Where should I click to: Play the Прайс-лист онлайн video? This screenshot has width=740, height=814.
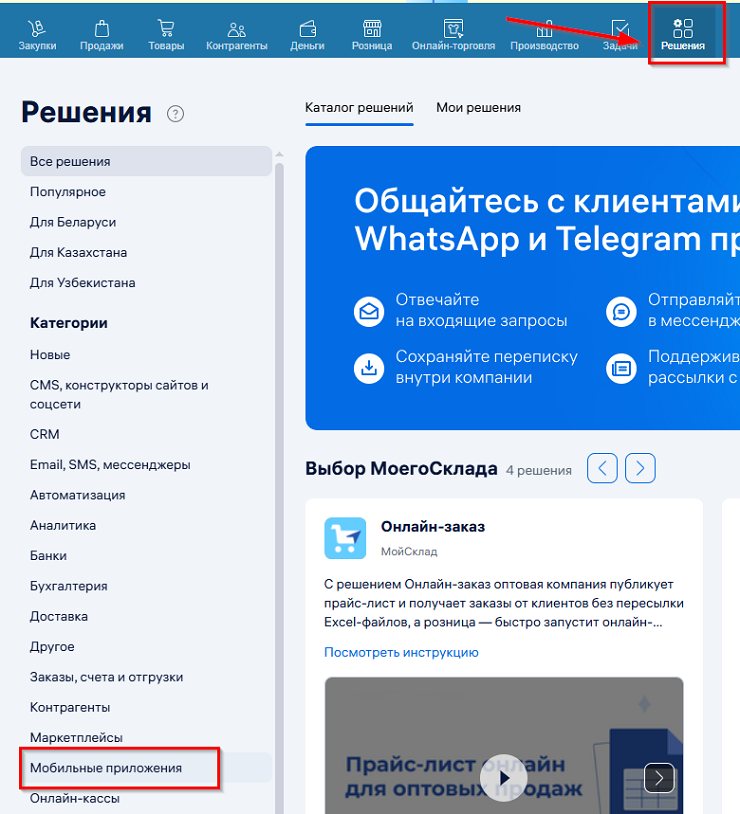503,778
